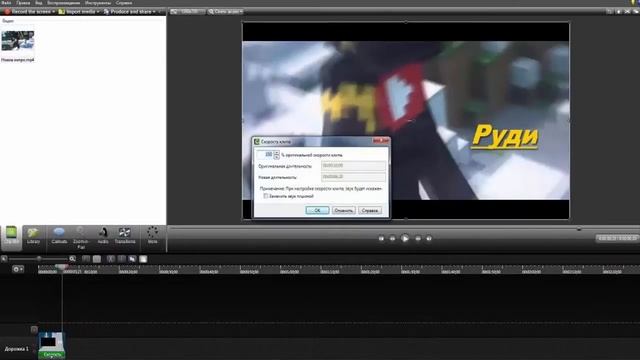Open the Zoom-n-Pan tool
Screen dimensions: 640x360
(81, 238)
